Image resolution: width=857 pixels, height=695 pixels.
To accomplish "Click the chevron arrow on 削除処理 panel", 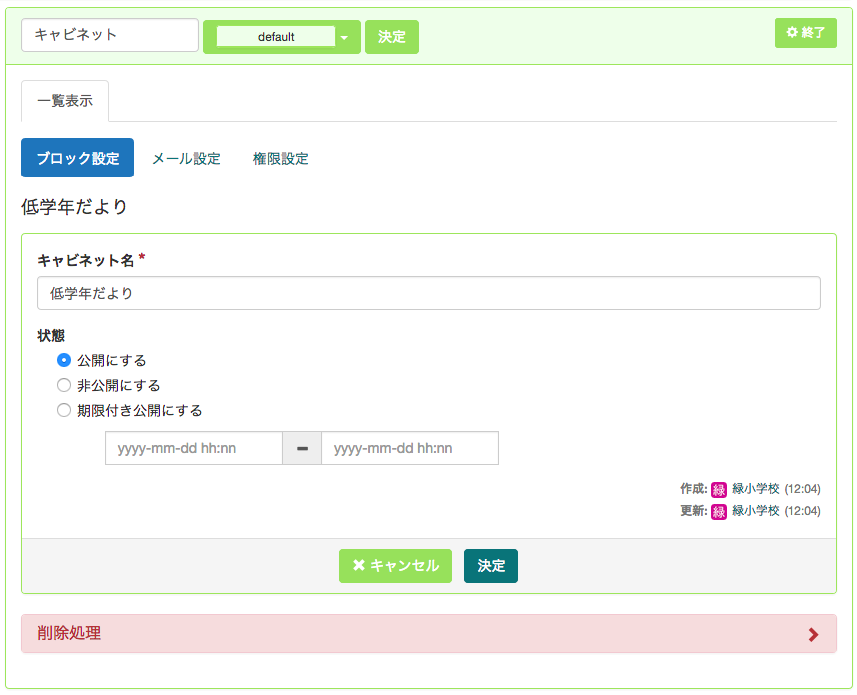I will click(813, 634).
